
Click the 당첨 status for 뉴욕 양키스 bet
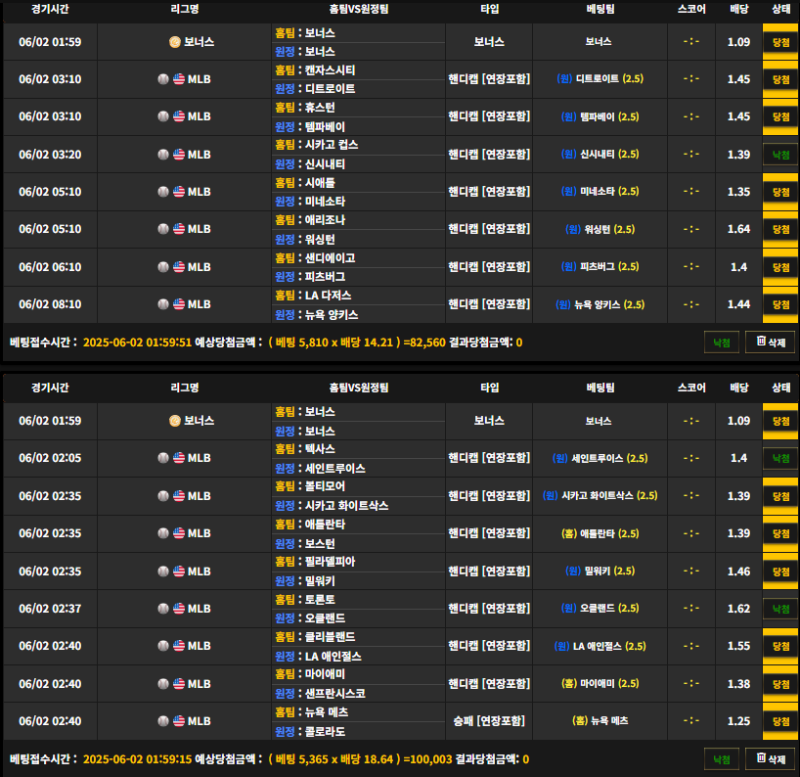coord(781,305)
